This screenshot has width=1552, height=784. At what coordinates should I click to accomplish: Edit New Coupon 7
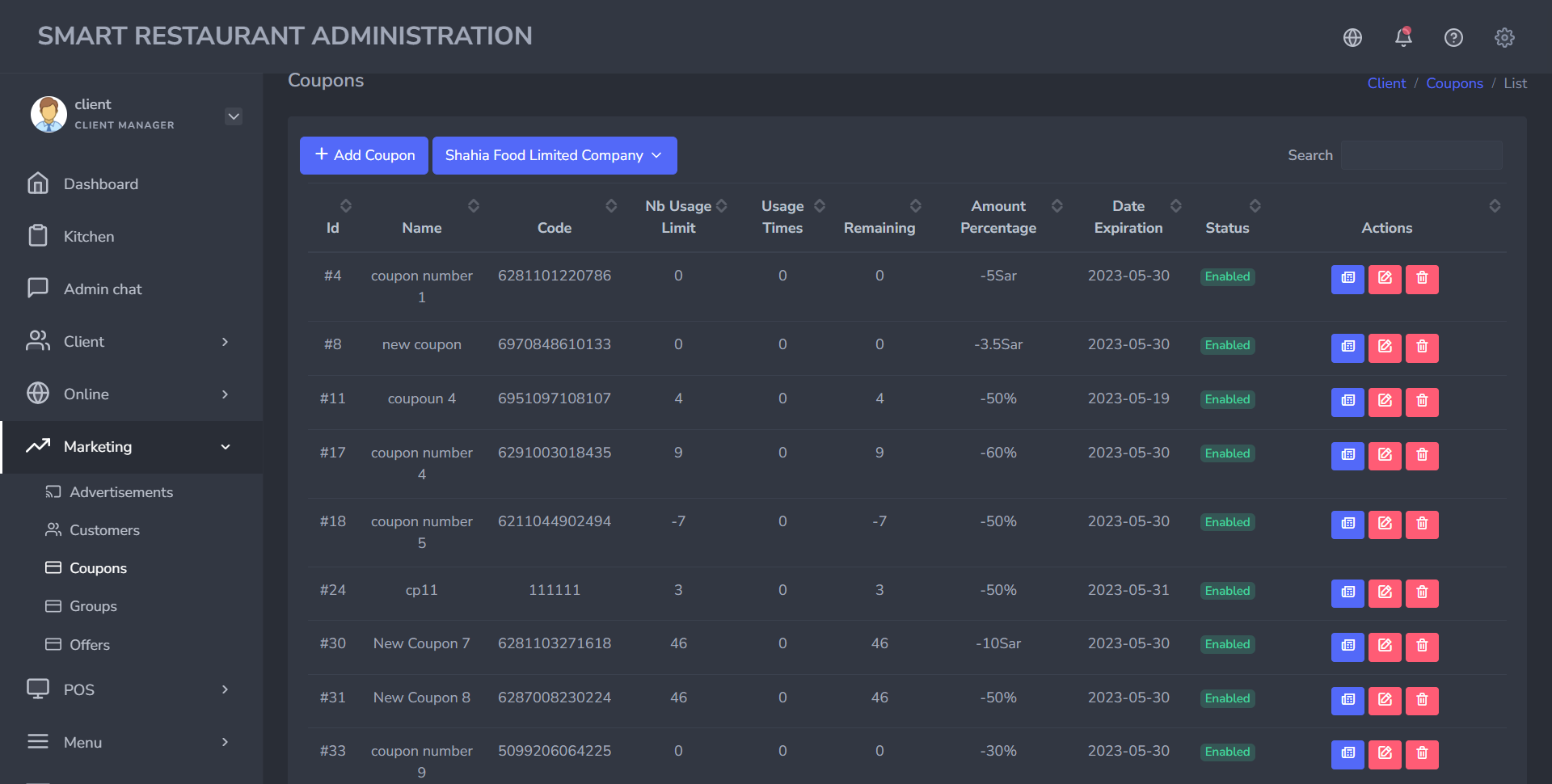[1385, 647]
